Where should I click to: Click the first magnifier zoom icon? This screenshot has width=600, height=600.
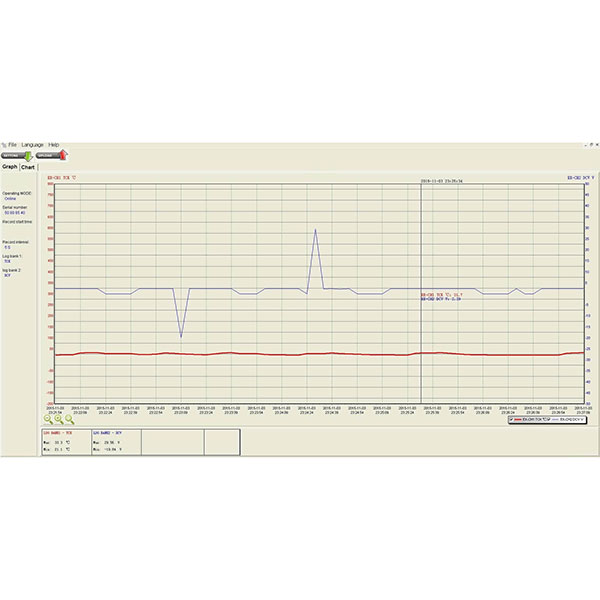pos(50,421)
